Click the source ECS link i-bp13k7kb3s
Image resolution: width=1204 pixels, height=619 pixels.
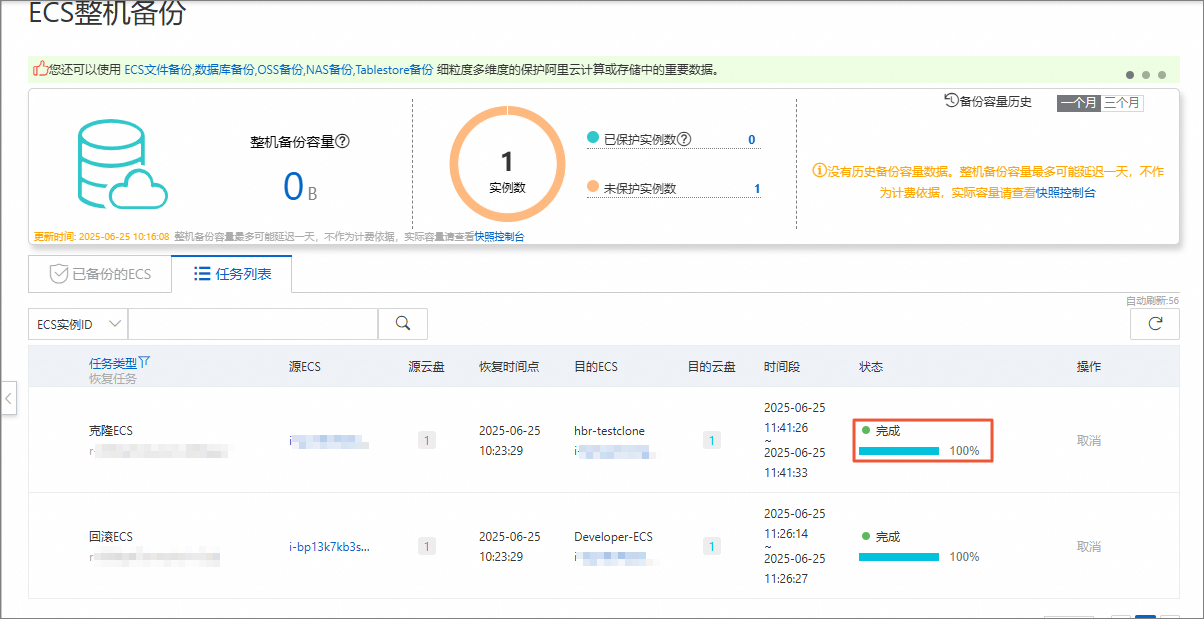[329, 546]
